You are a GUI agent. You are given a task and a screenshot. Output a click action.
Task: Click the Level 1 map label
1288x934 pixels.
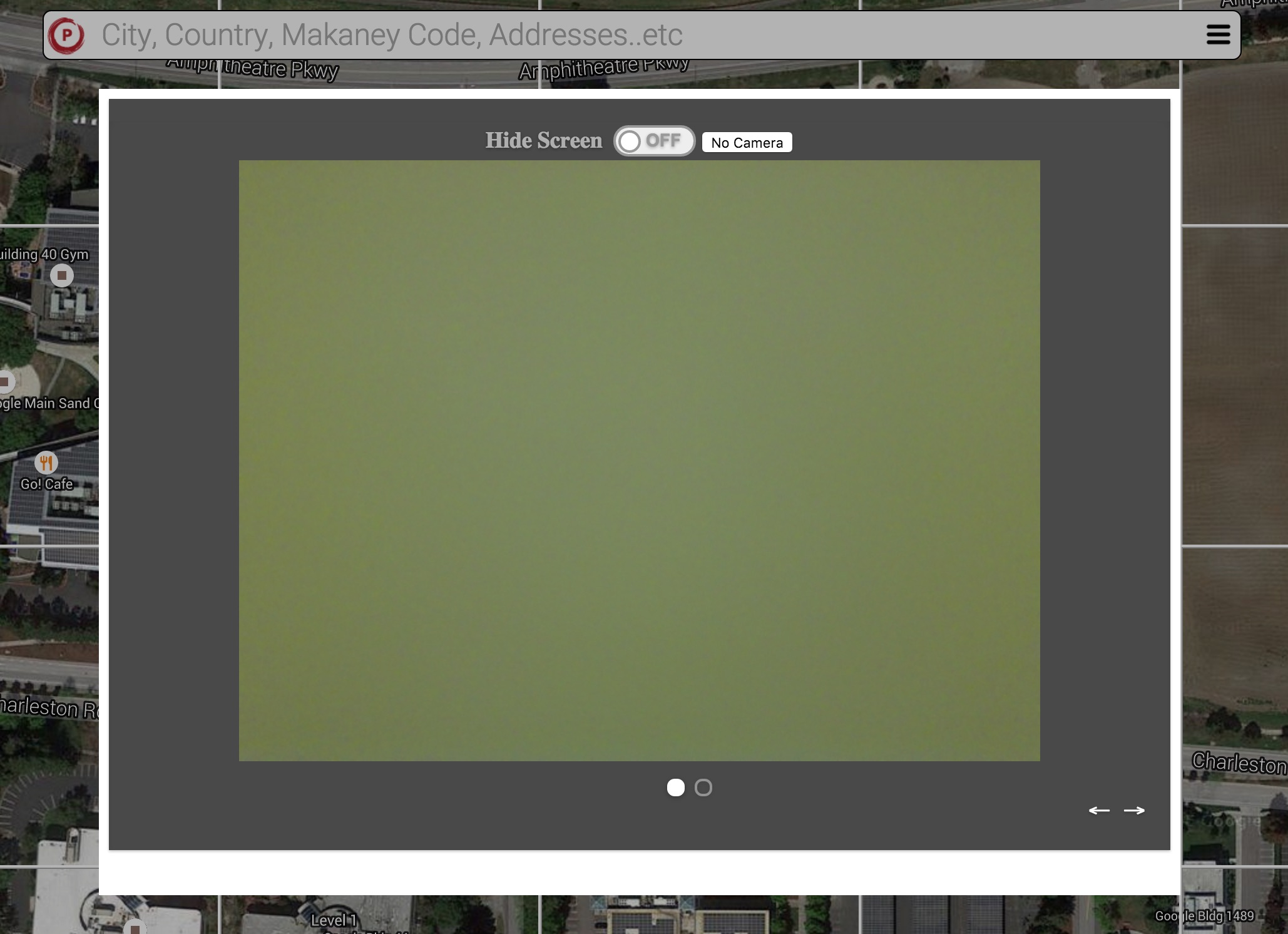tap(333, 920)
